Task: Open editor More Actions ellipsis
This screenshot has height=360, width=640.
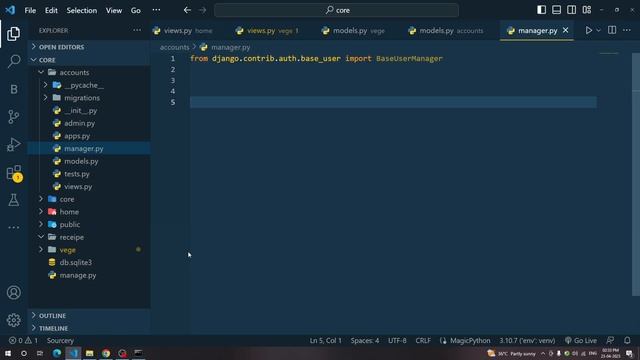Action: (x=627, y=30)
